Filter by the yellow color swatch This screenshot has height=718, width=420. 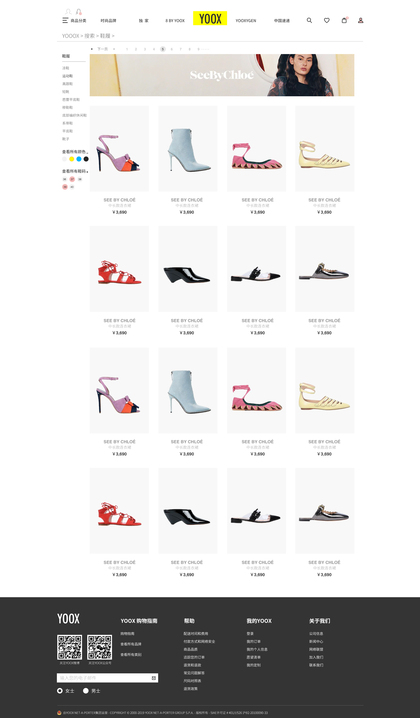click(71, 159)
